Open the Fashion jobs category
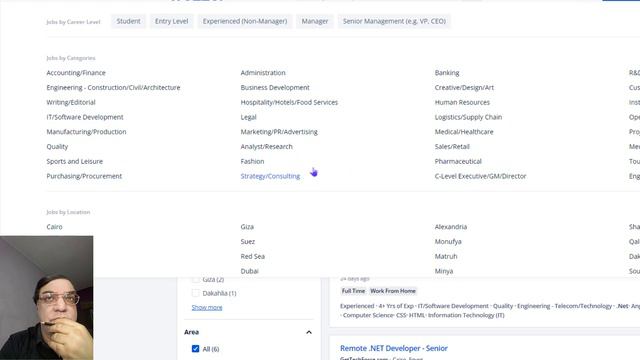 [252, 161]
